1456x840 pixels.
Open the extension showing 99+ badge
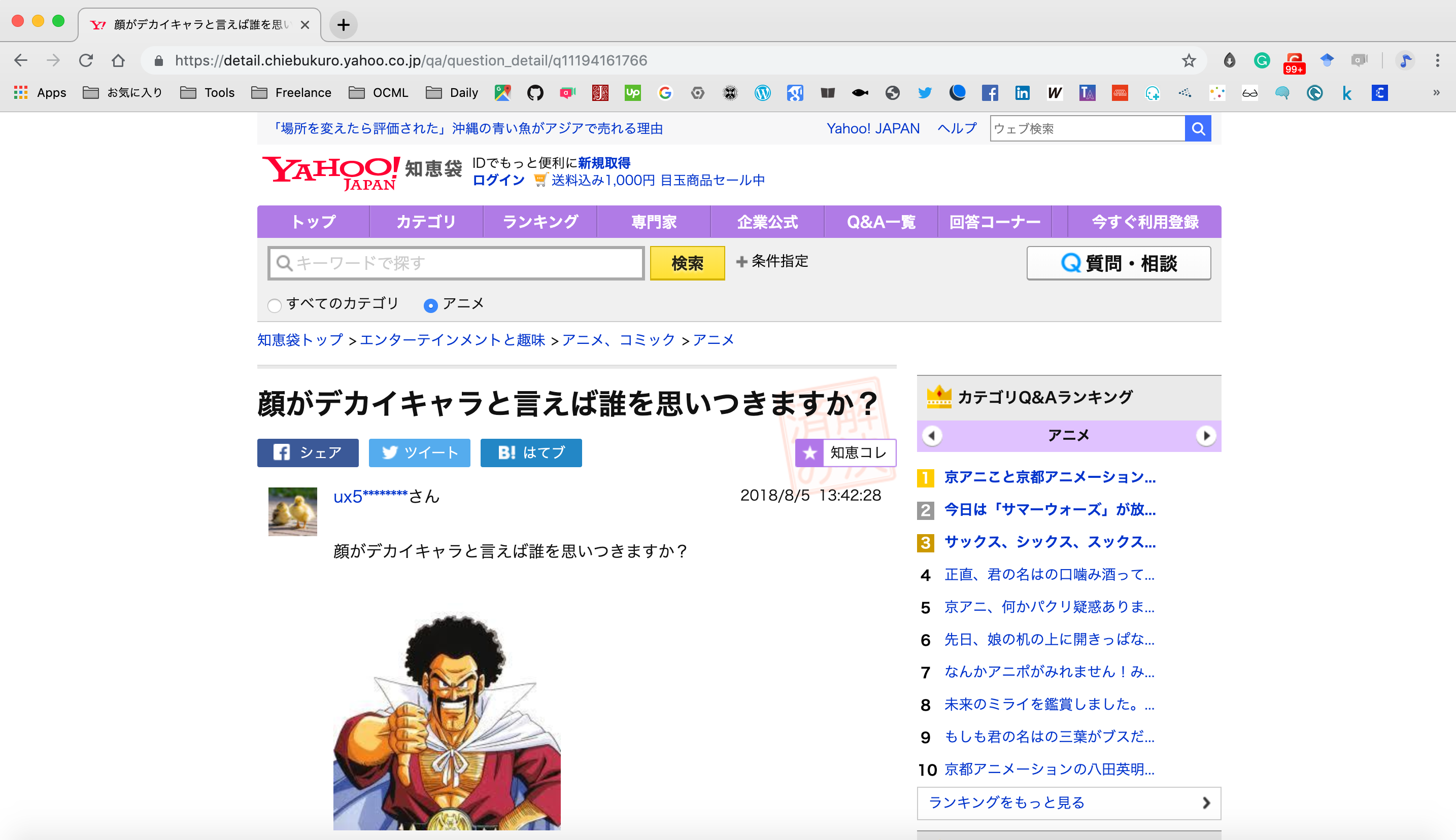[x=1294, y=62]
